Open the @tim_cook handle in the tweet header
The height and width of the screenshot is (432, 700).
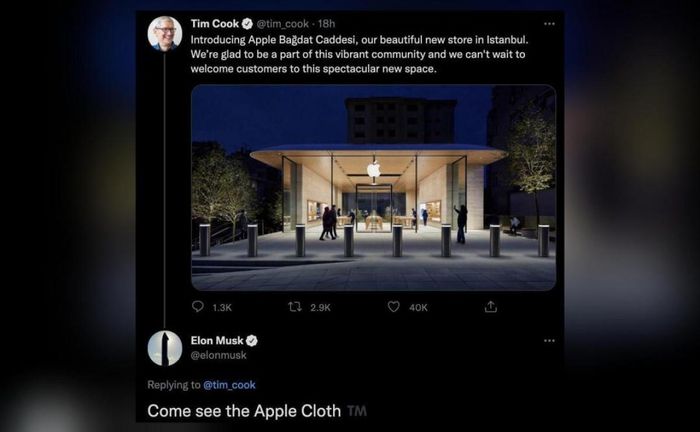pyautogui.click(x=284, y=23)
